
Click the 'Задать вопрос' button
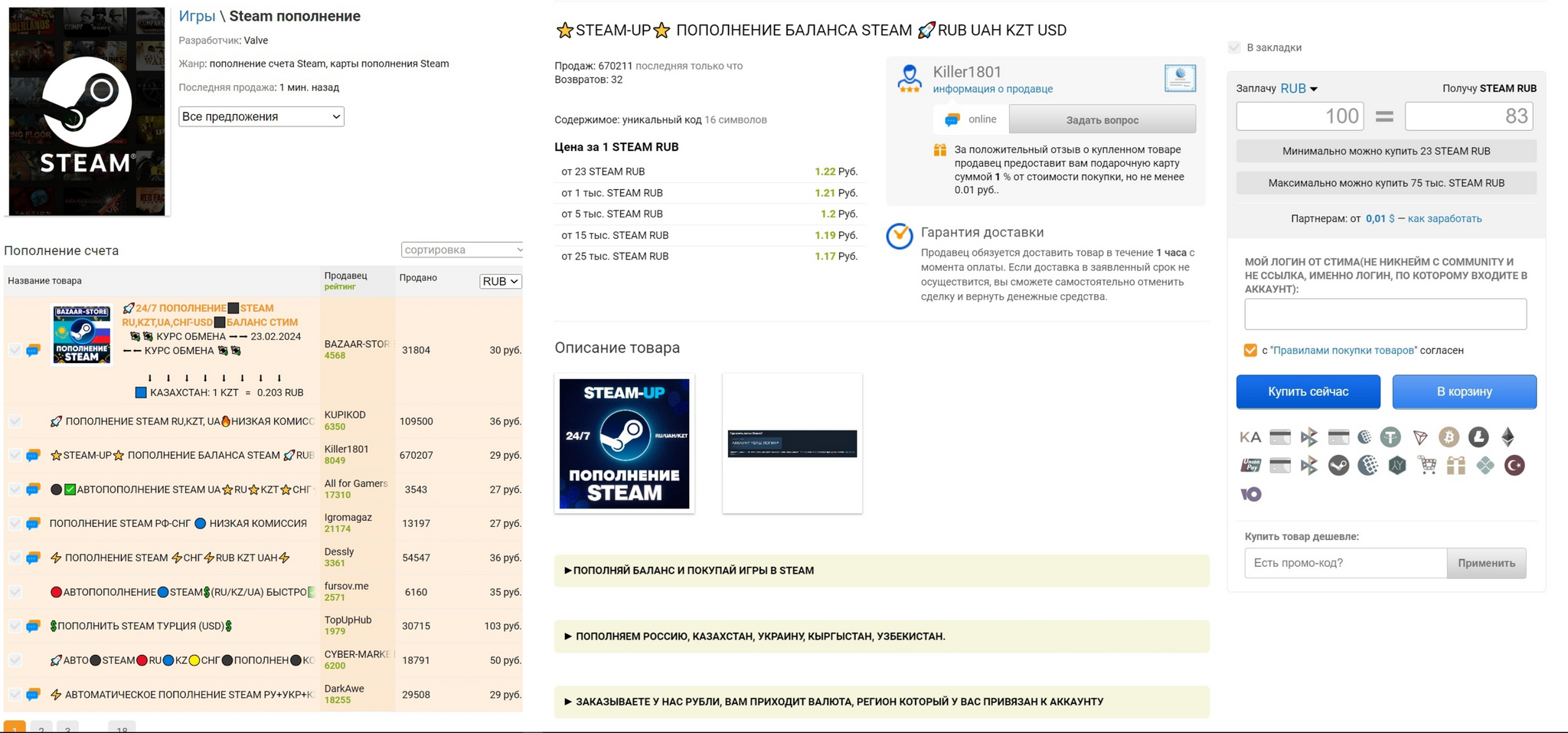tap(1102, 119)
